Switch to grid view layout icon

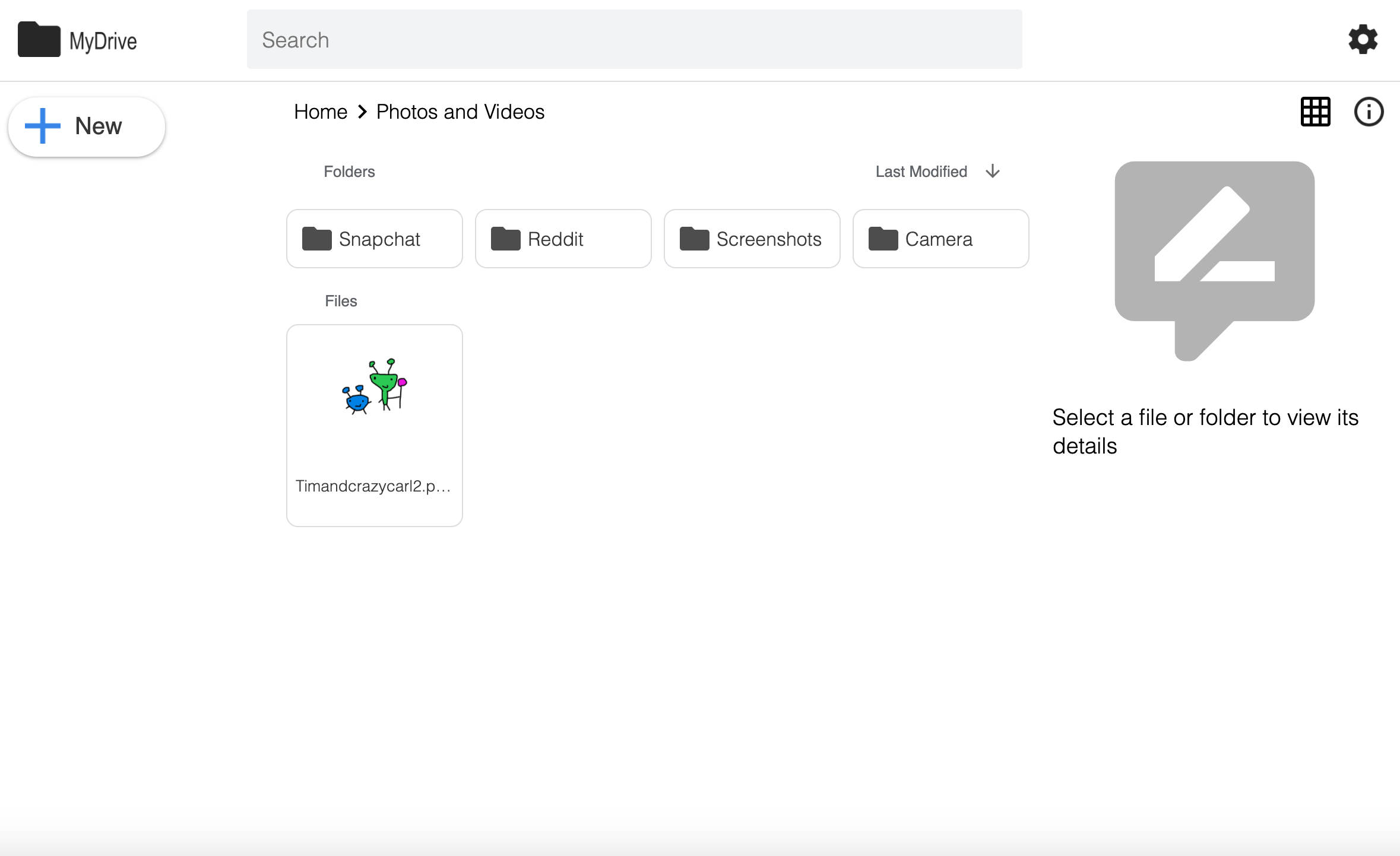(1315, 112)
